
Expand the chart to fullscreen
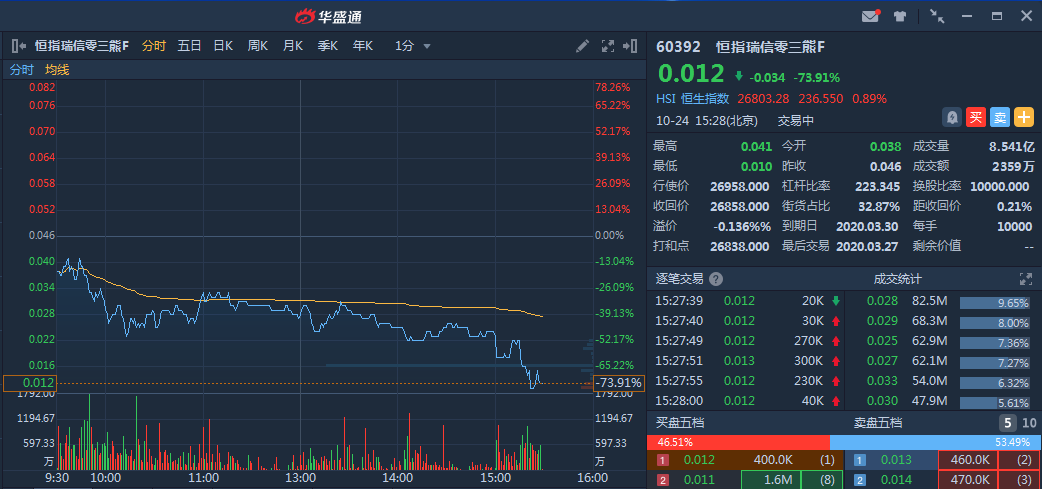[607, 46]
